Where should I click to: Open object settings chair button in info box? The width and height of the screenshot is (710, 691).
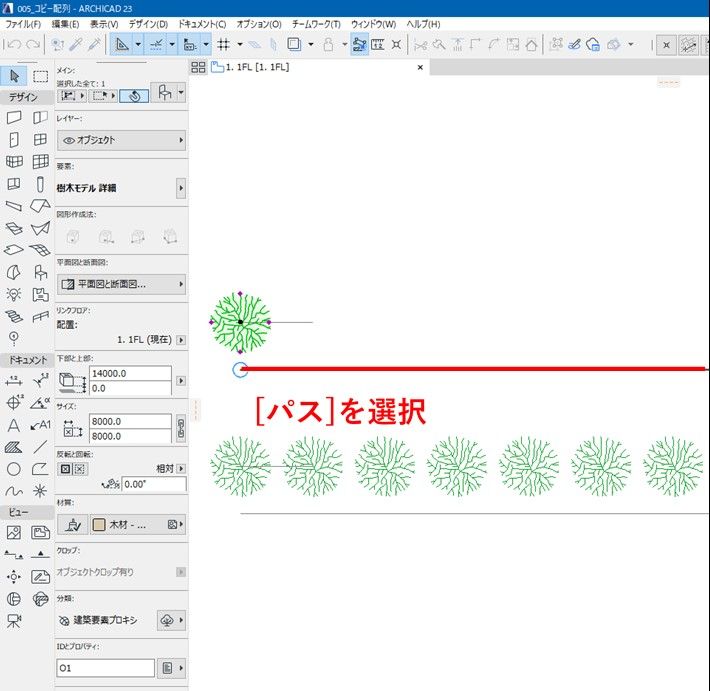click(x=164, y=92)
